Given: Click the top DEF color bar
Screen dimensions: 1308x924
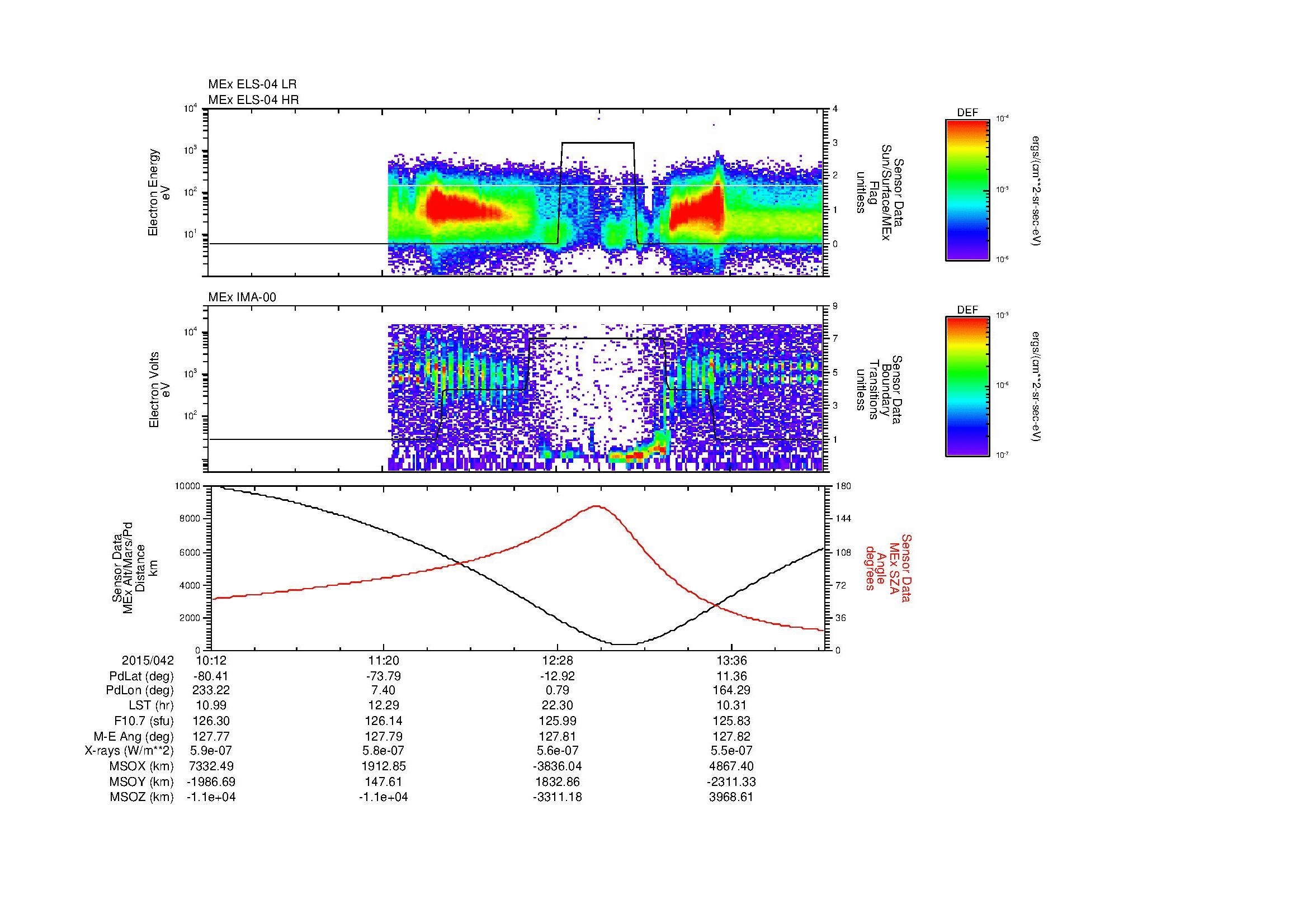Looking at the screenshot, I should tap(967, 189).
